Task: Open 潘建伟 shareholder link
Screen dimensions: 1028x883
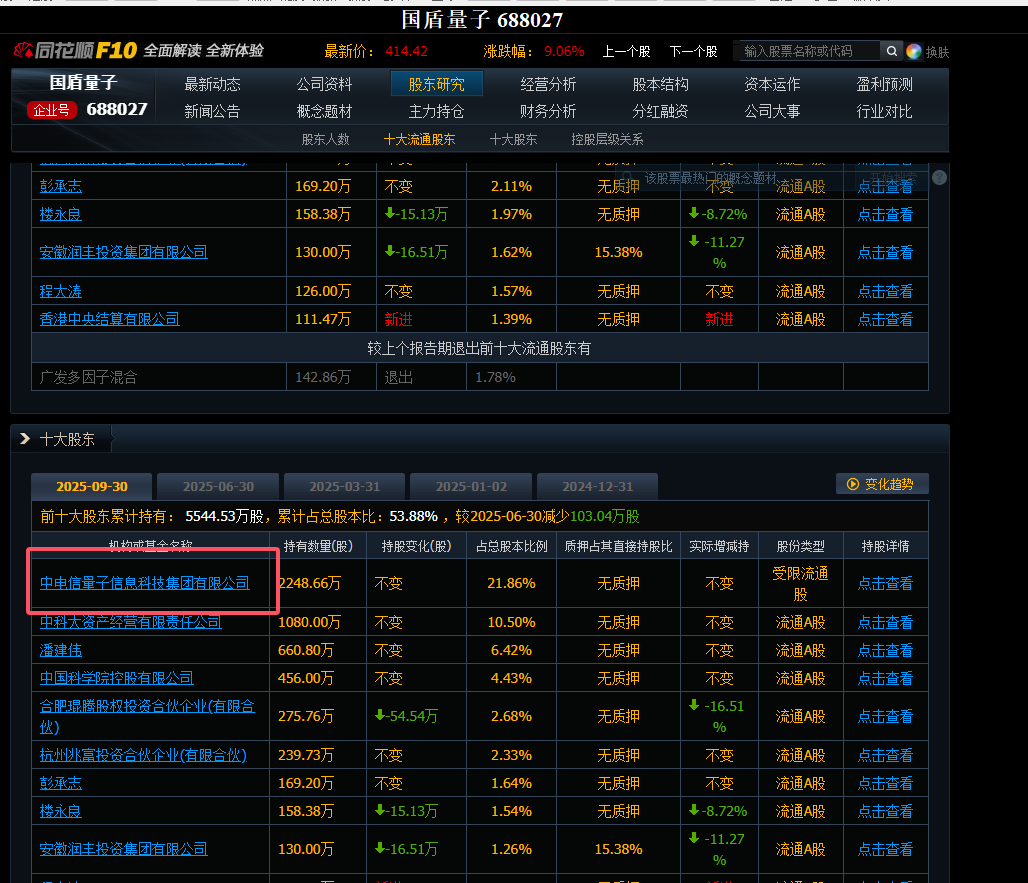Action: [x=61, y=650]
